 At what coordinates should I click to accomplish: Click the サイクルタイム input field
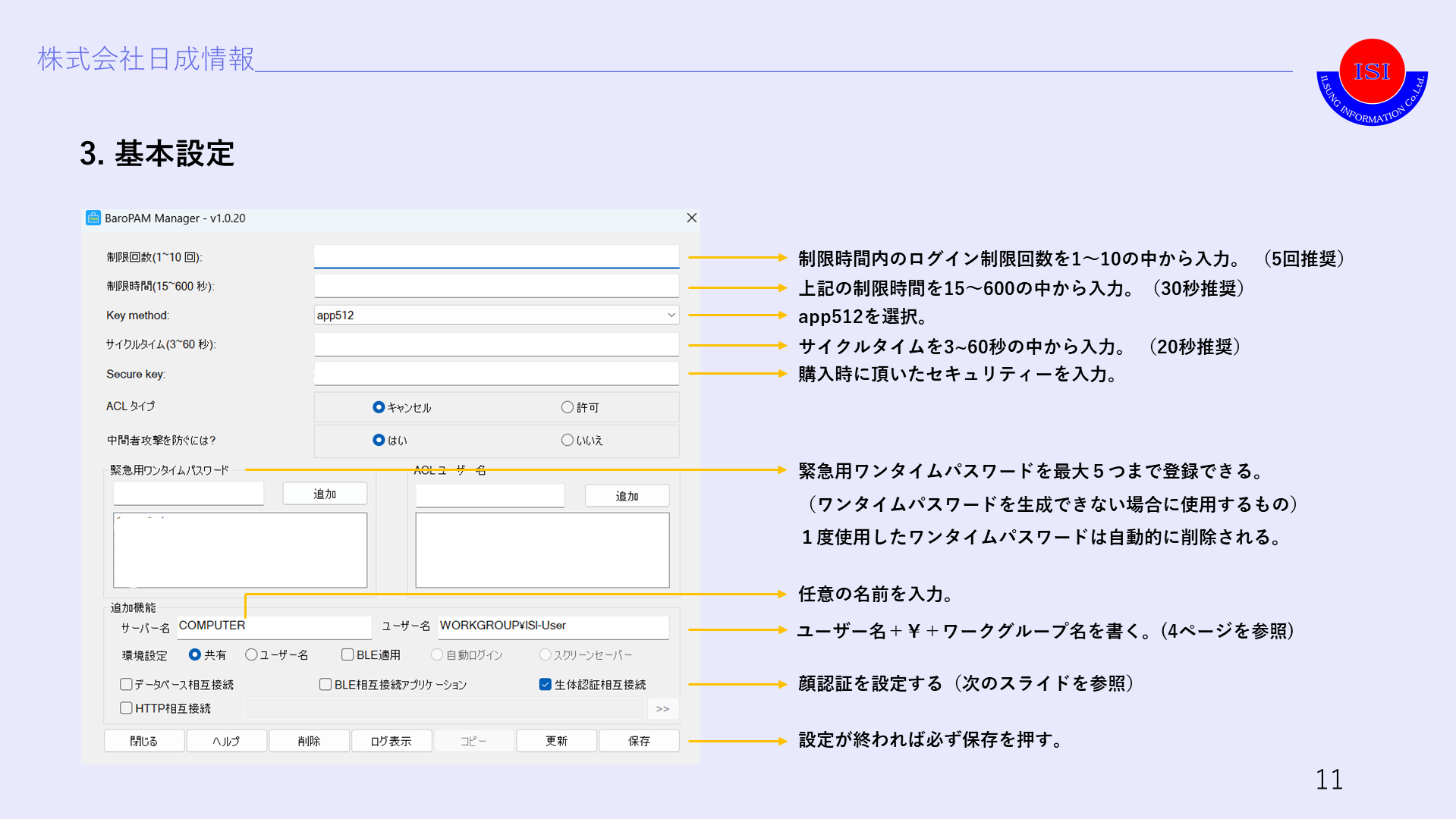click(496, 344)
